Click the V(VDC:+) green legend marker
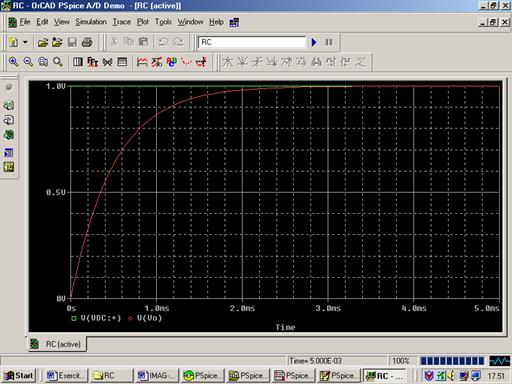512x384 pixels. (74, 318)
